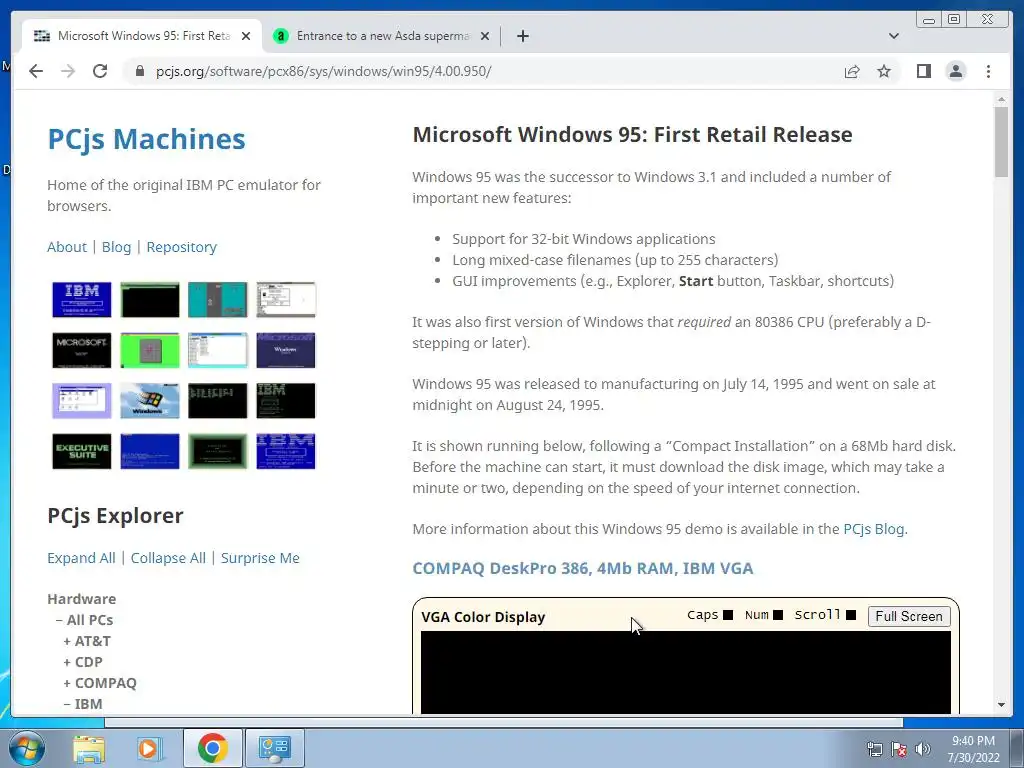Screen dimensions: 1024x768
Task: Open the blue IBM thumbnail in first row
Action: click(x=82, y=300)
